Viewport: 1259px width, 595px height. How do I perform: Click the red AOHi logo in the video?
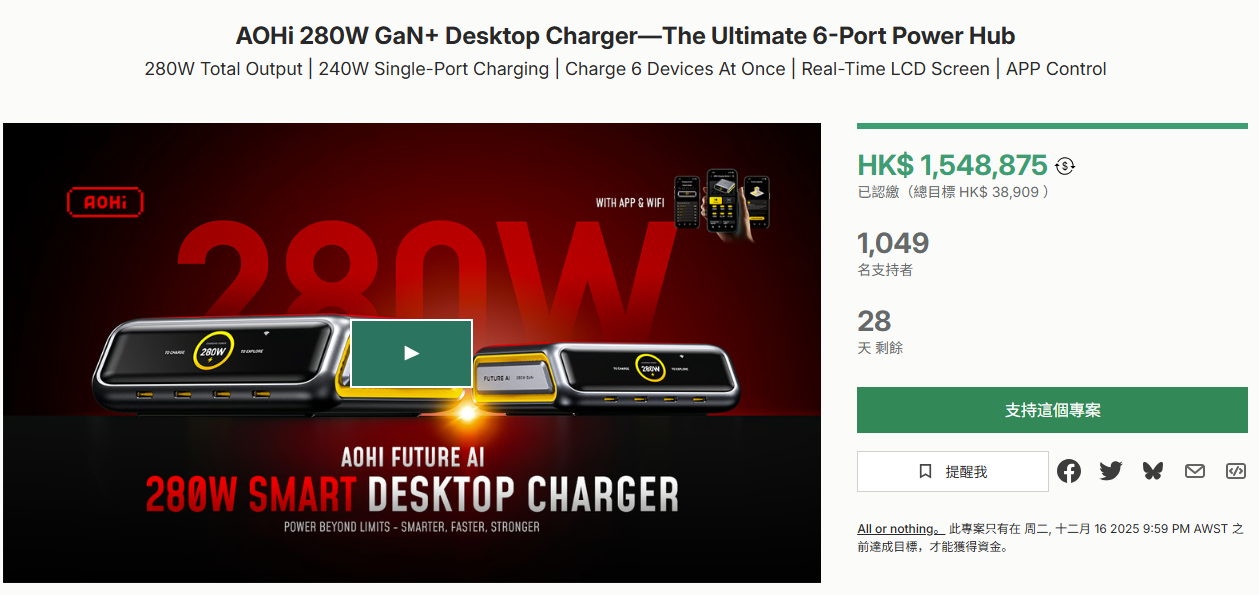(105, 202)
